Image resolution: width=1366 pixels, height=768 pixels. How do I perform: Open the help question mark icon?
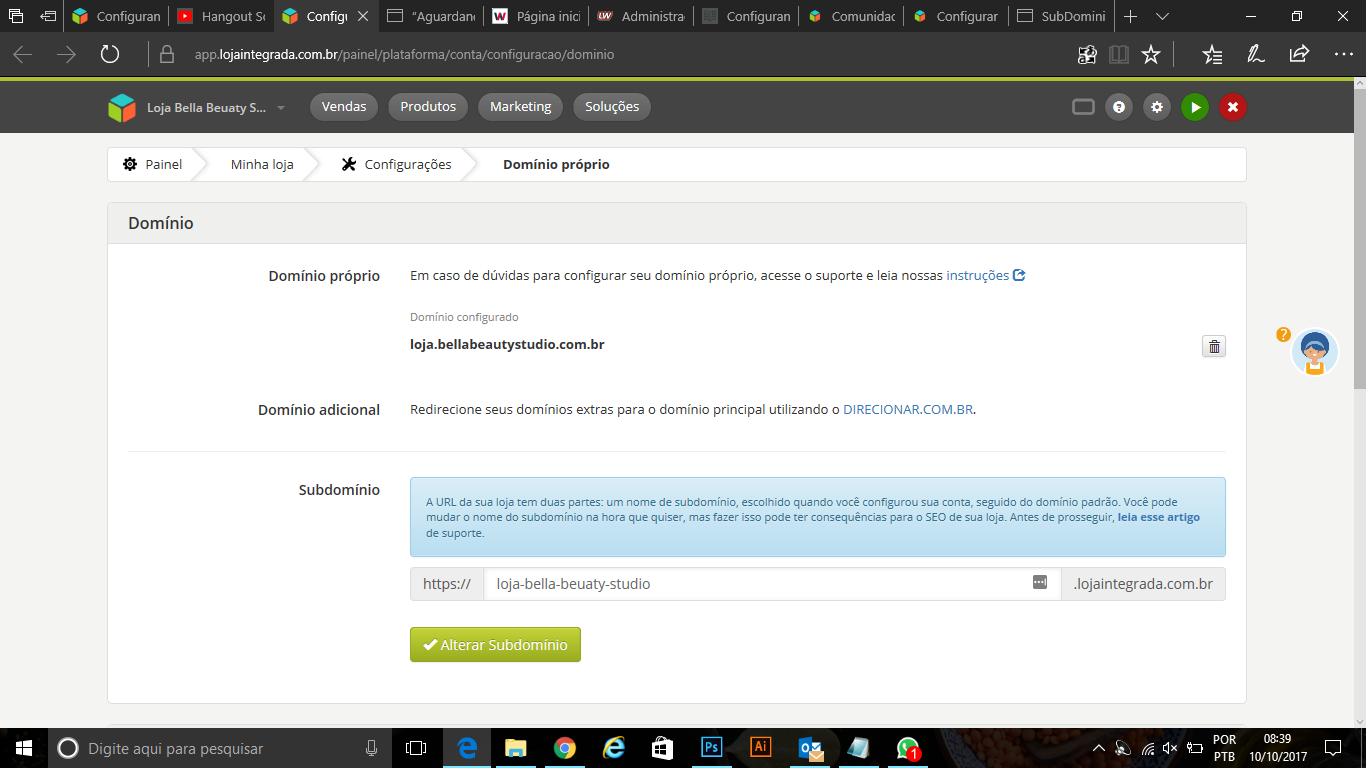point(1119,107)
